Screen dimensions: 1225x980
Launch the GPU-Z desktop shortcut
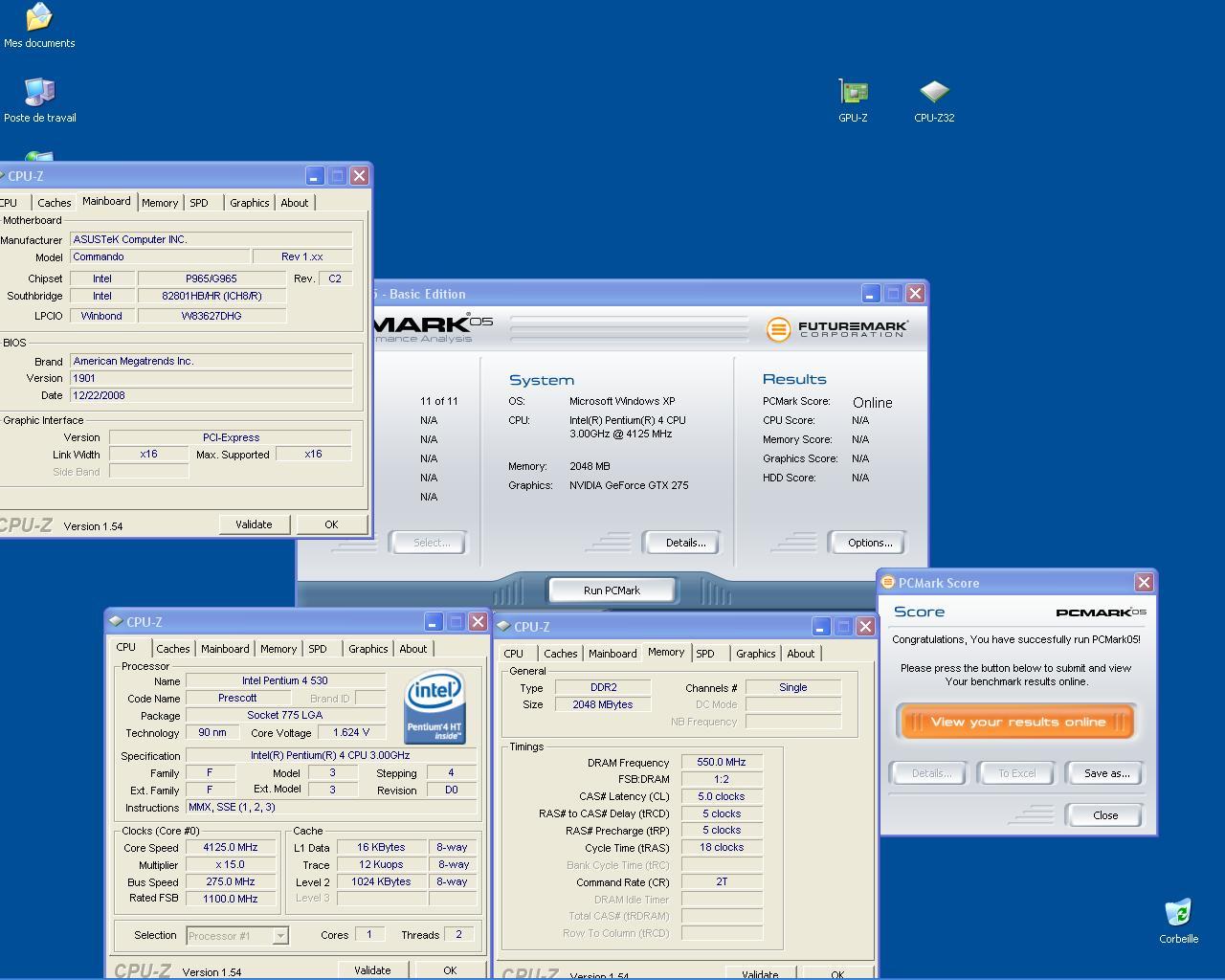[853, 100]
